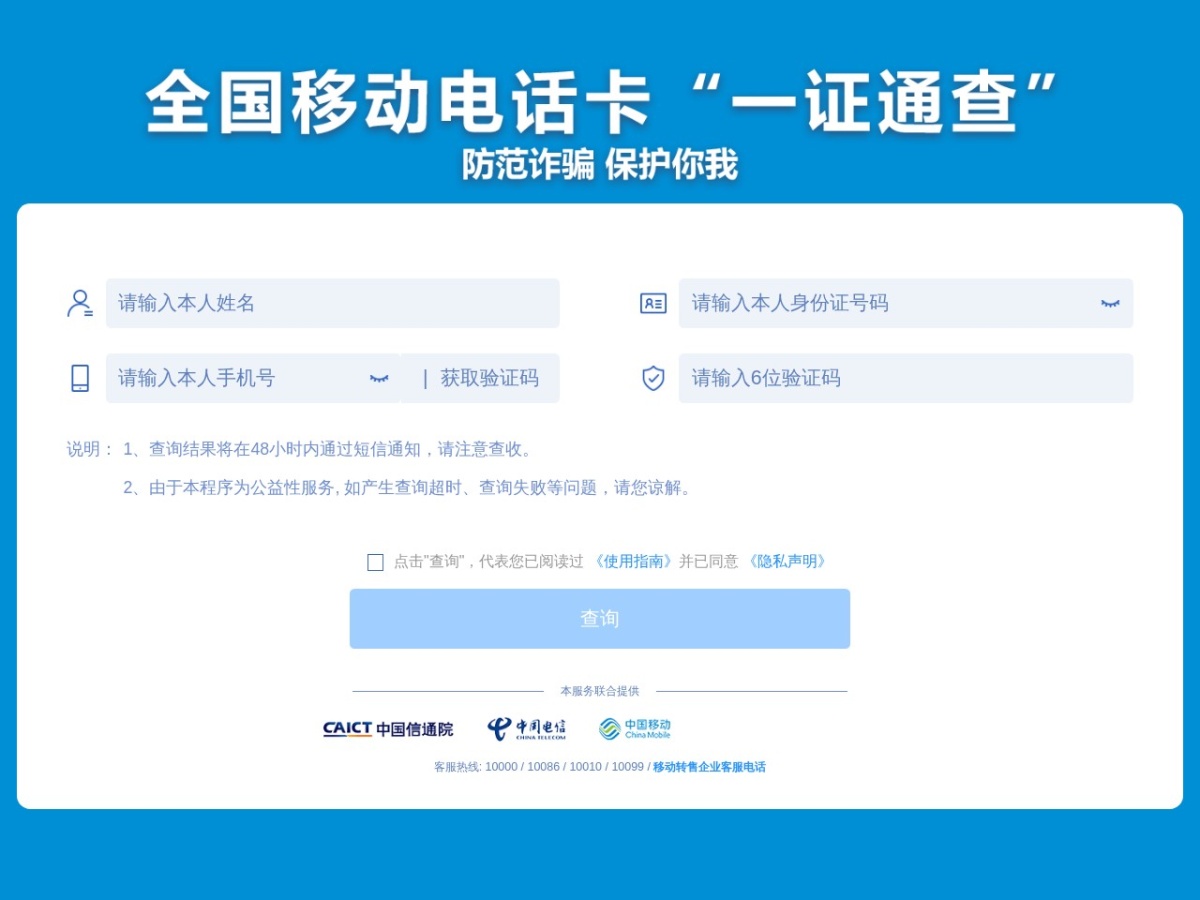Toggle ID number visibility eye icon
This screenshot has height=900, width=1200.
pyautogui.click(x=1110, y=303)
